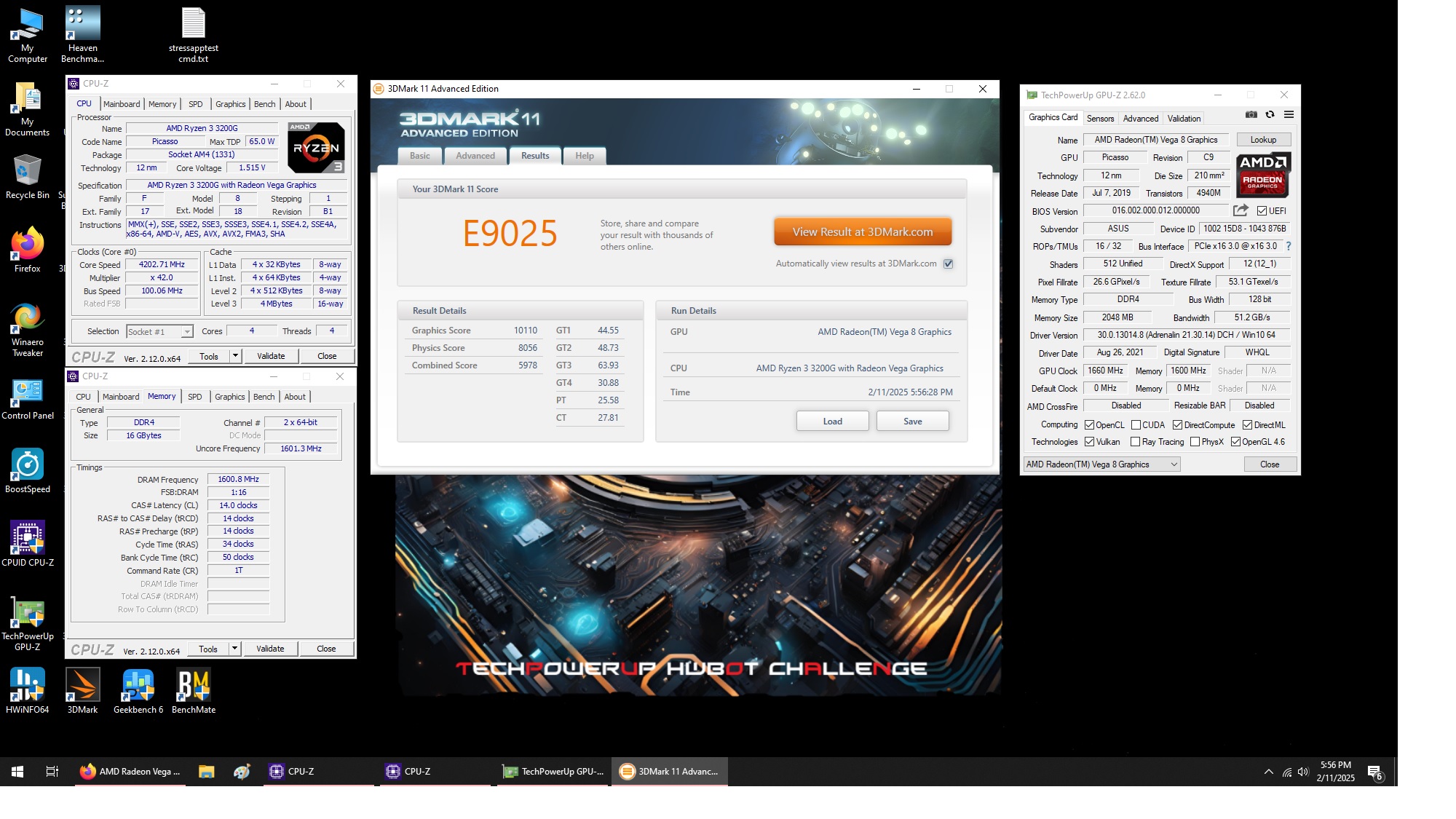Toggle Vulkan checkbox in GPU-Z
Image resolution: width=1456 pixels, height=819 pixels.
click(x=1090, y=442)
